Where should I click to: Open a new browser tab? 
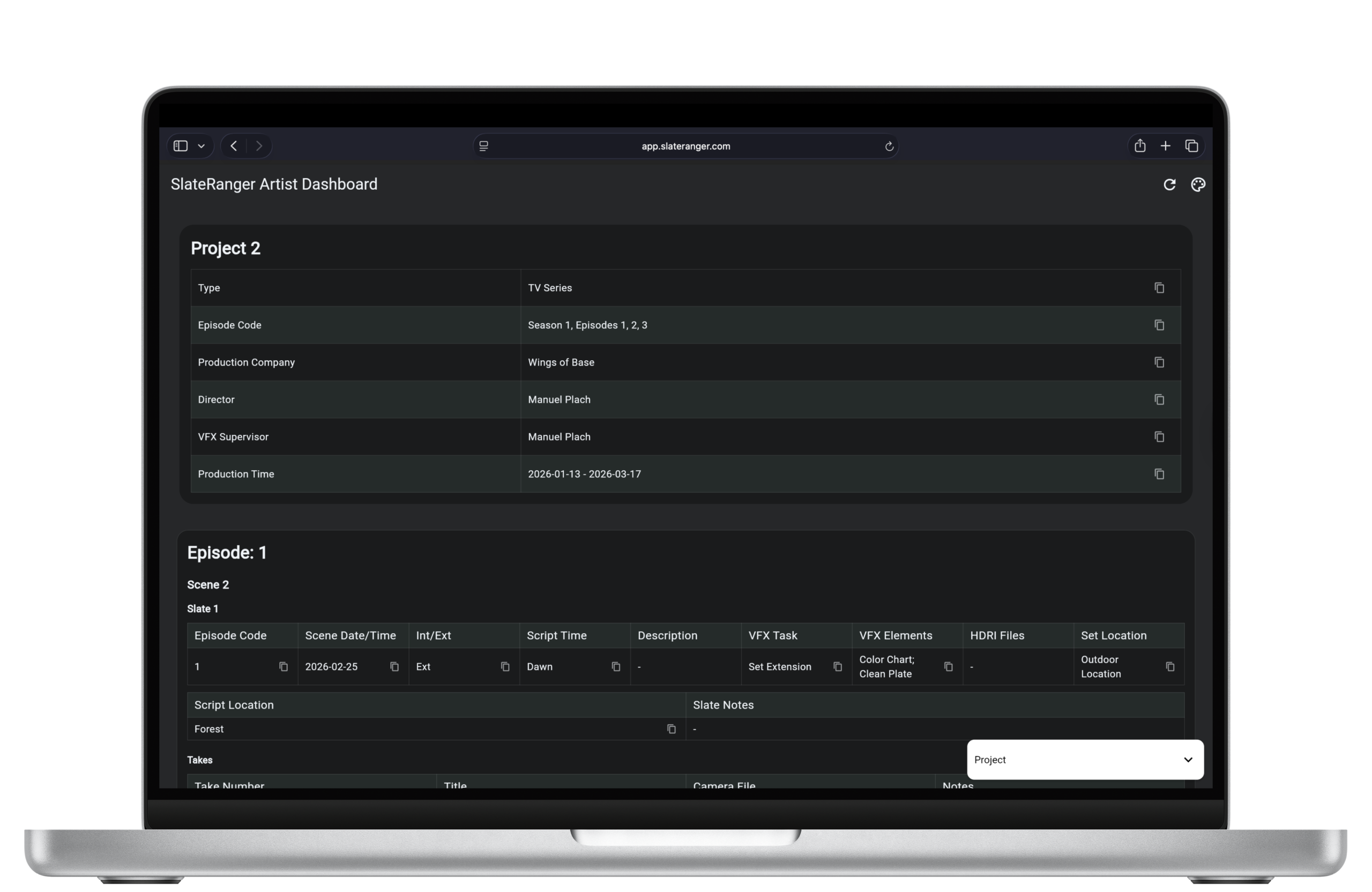point(1165,146)
